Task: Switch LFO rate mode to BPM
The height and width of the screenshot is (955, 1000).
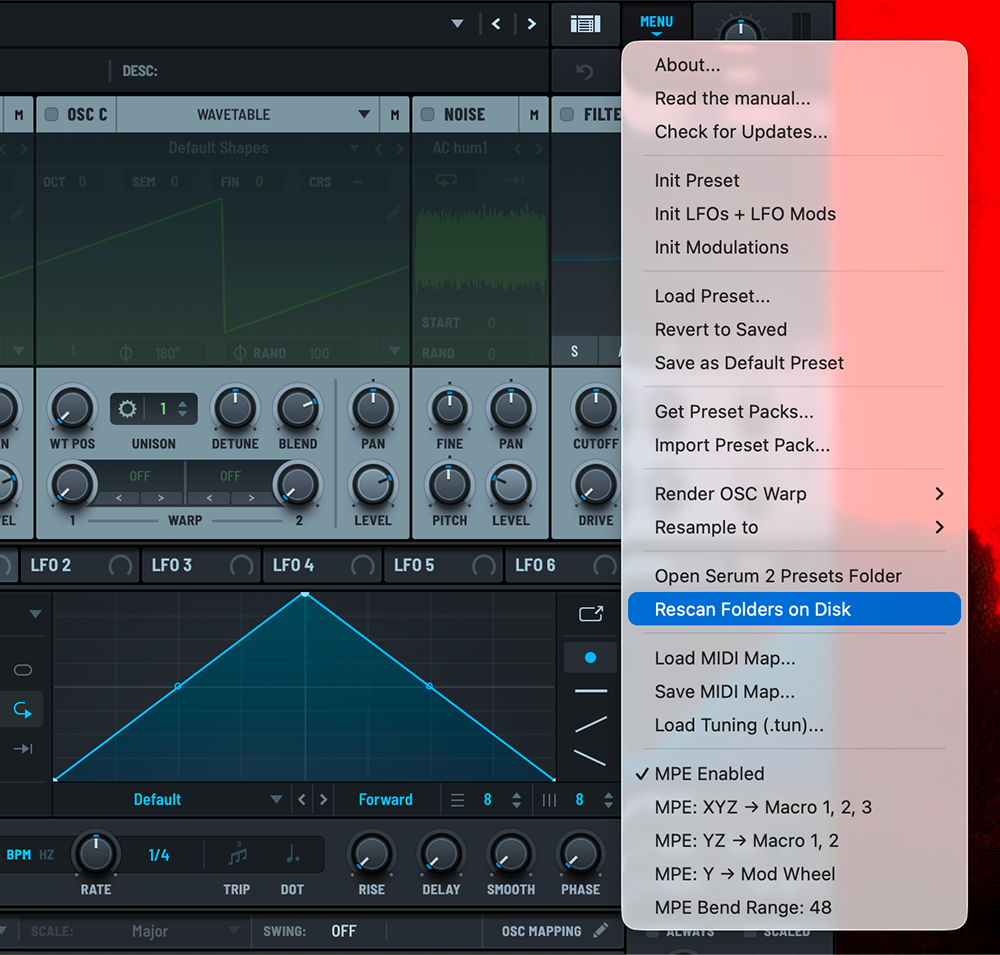Action: pos(18,855)
